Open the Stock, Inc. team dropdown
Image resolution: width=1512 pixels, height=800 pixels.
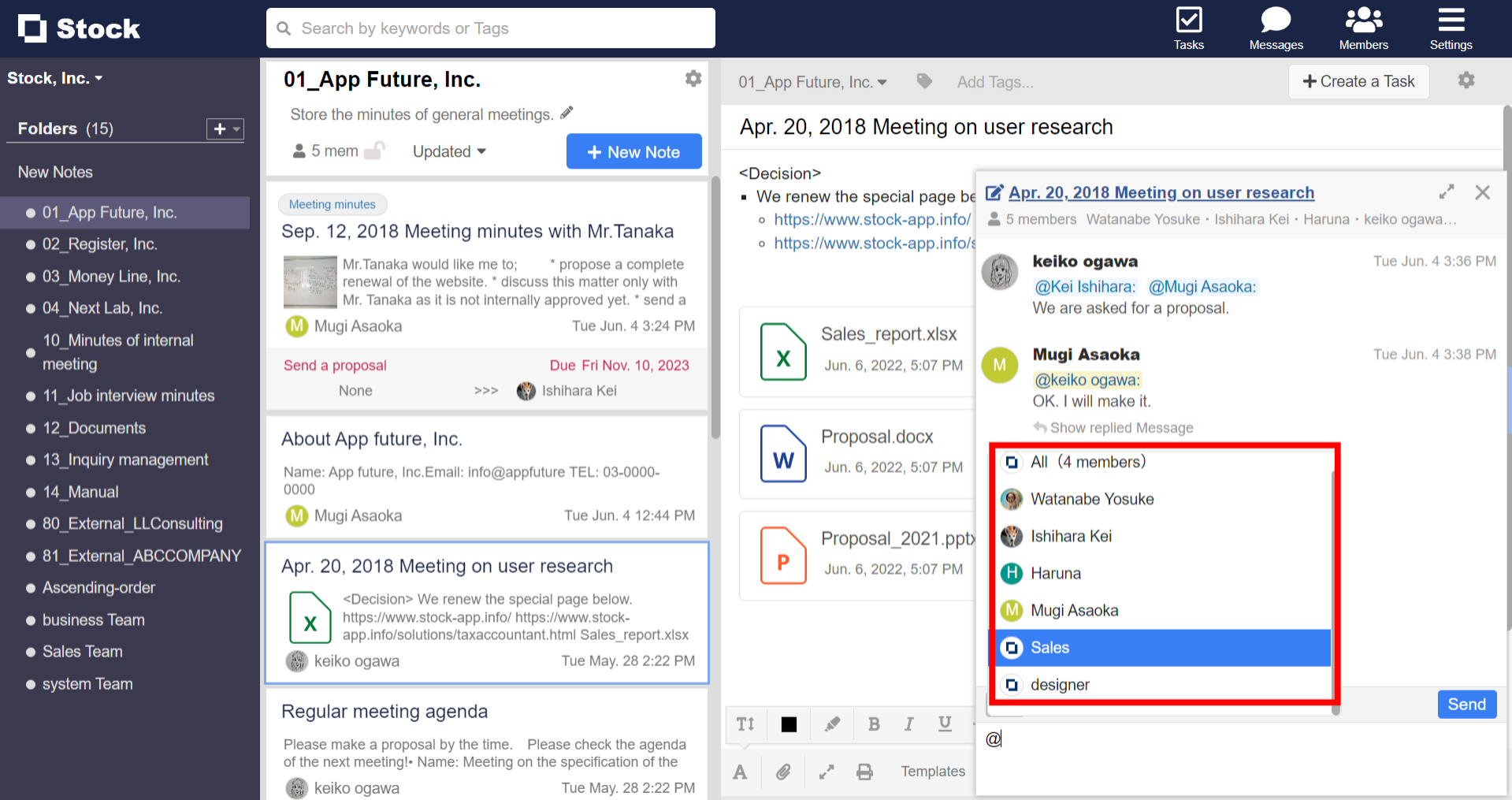point(55,78)
